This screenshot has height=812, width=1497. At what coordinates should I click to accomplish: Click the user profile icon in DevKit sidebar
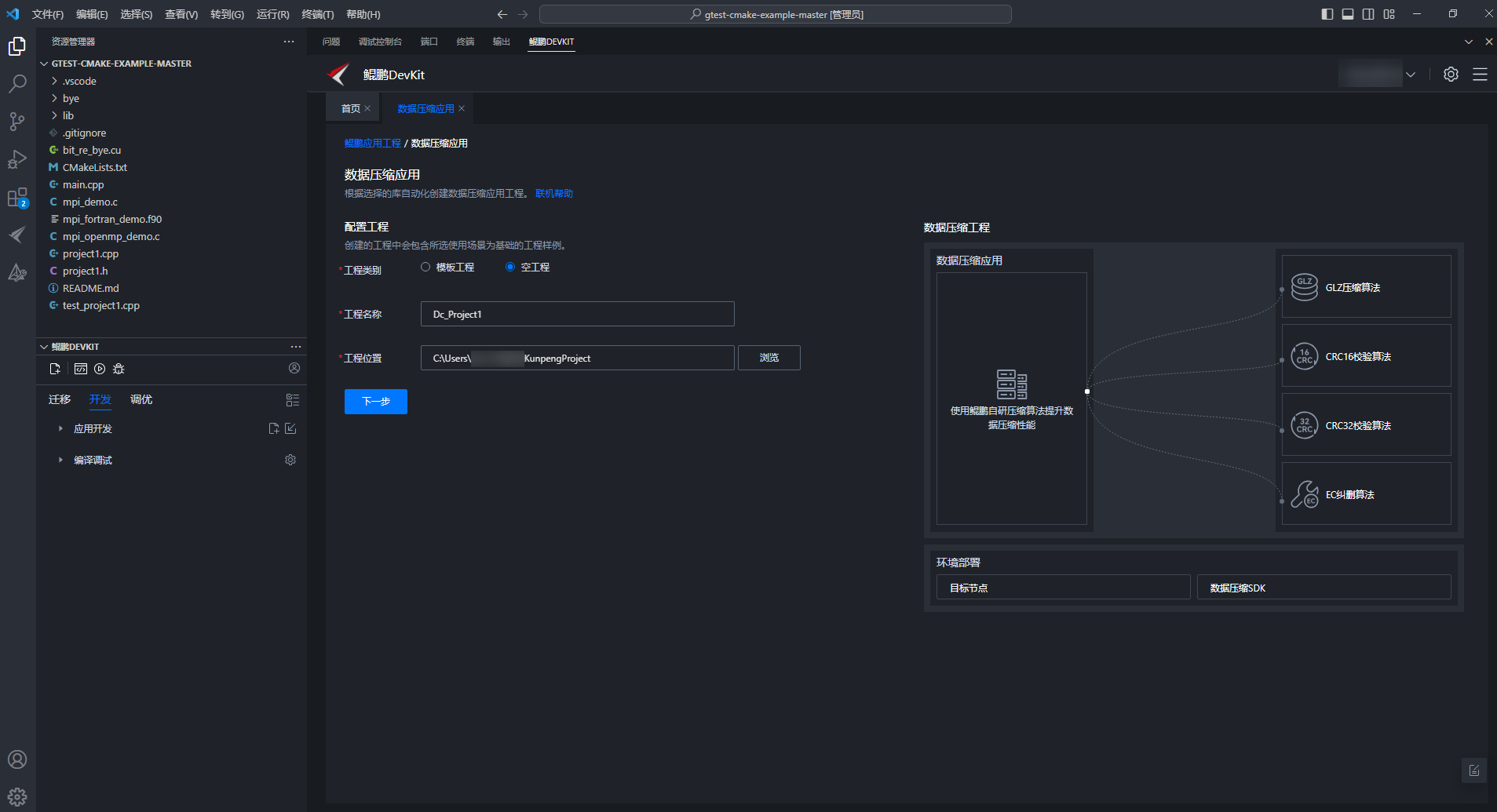tap(294, 368)
